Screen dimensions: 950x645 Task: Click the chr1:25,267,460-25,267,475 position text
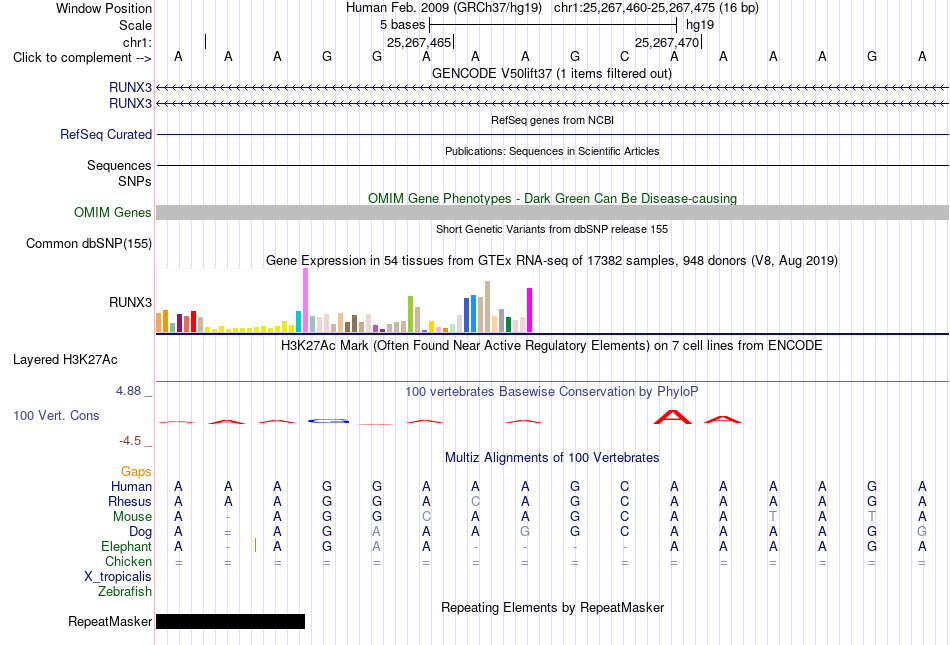pos(656,8)
